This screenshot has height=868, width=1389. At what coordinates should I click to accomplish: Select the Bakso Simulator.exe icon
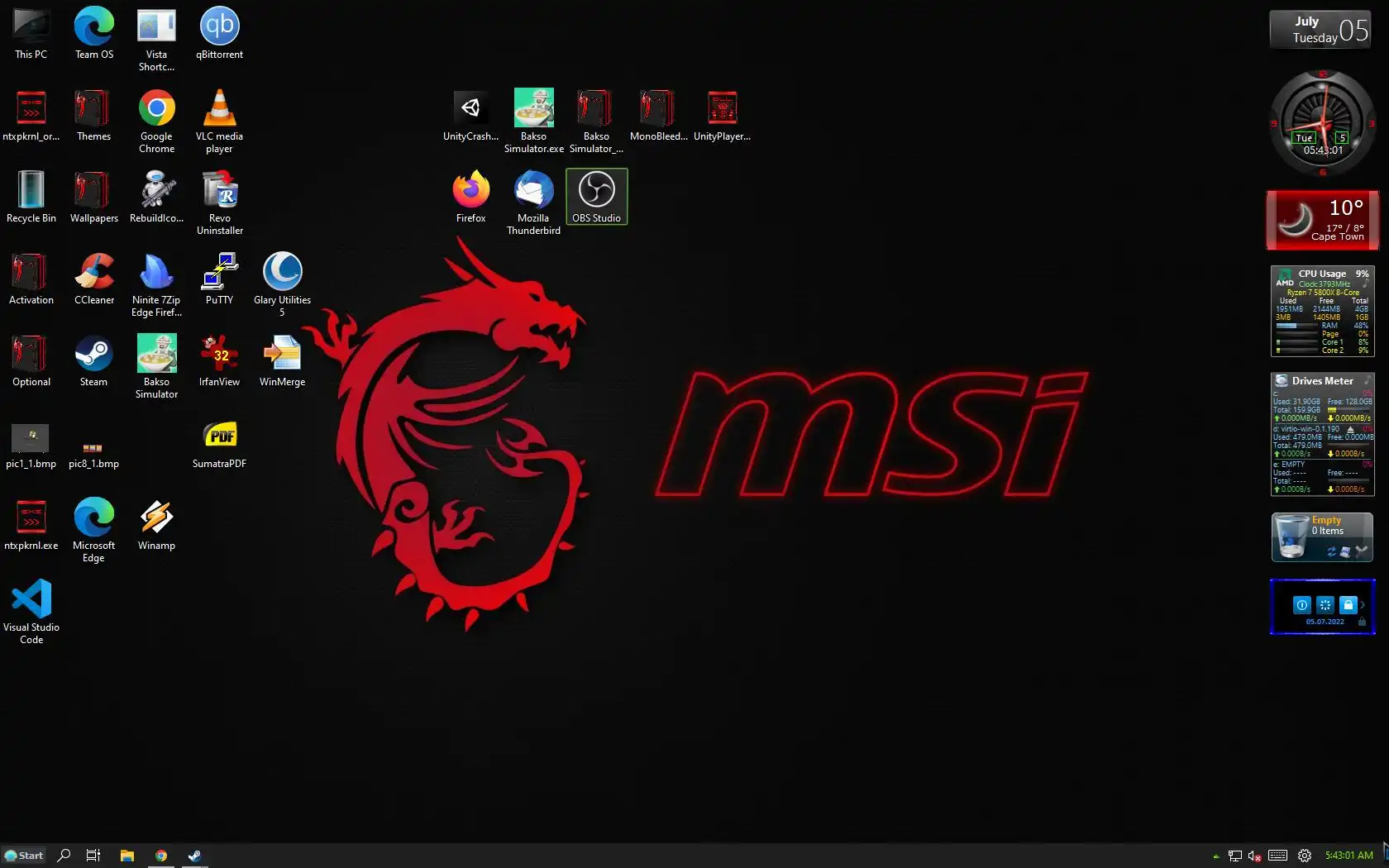point(533,122)
